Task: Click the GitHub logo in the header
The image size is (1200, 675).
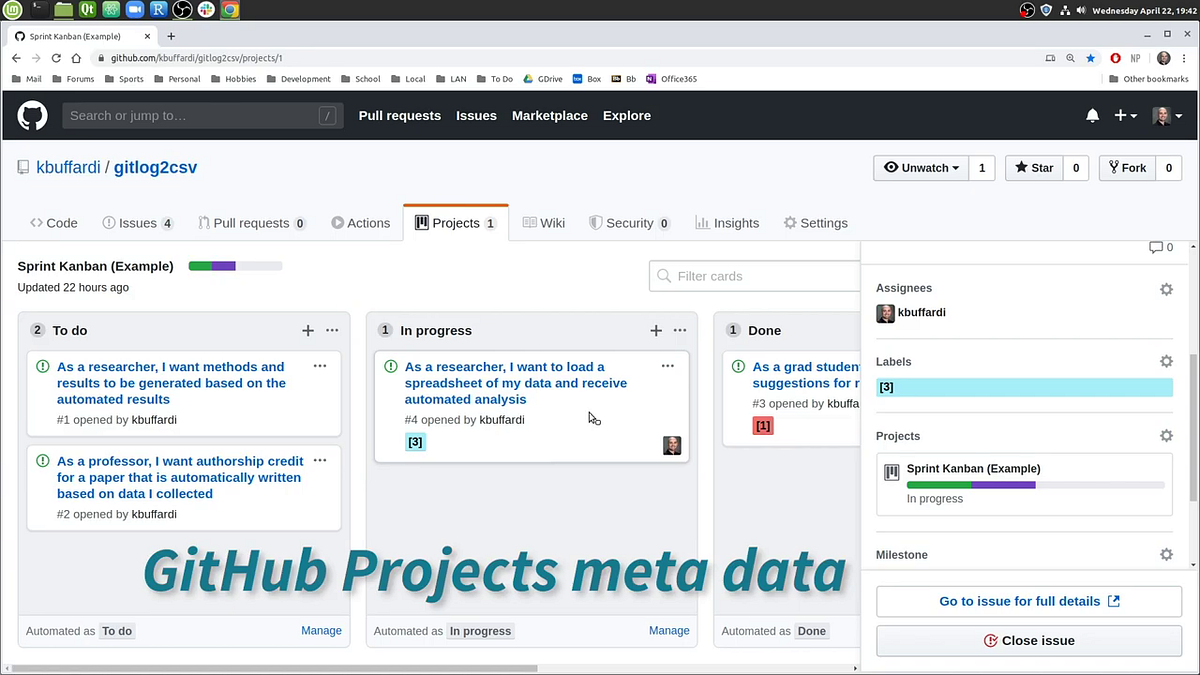Action: (32, 116)
